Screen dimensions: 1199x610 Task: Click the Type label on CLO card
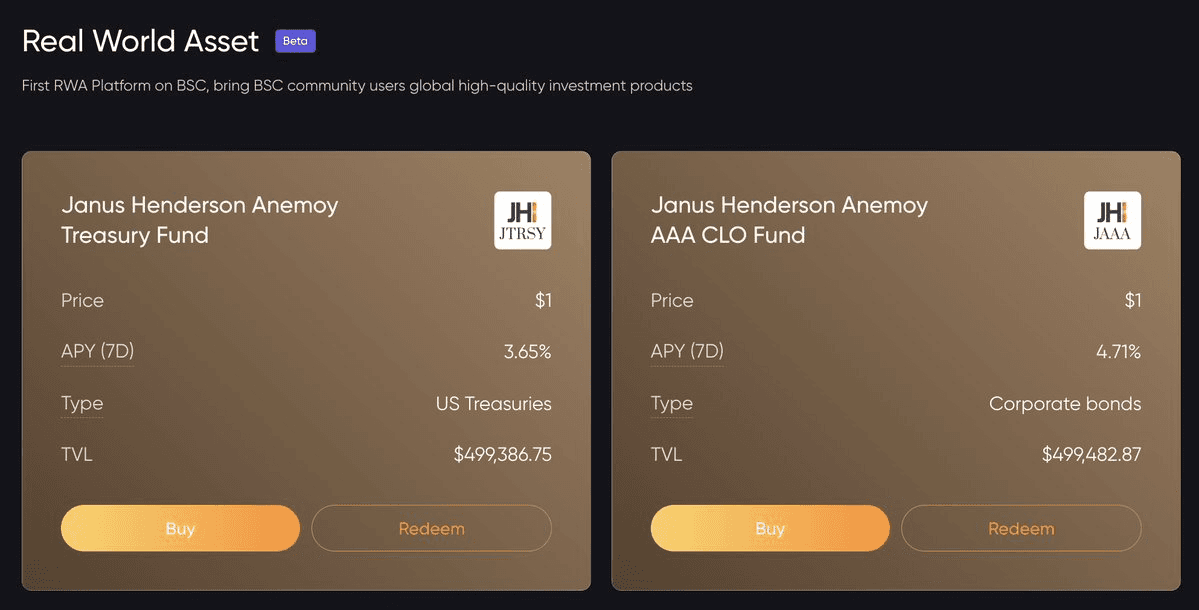pos(672,403)
